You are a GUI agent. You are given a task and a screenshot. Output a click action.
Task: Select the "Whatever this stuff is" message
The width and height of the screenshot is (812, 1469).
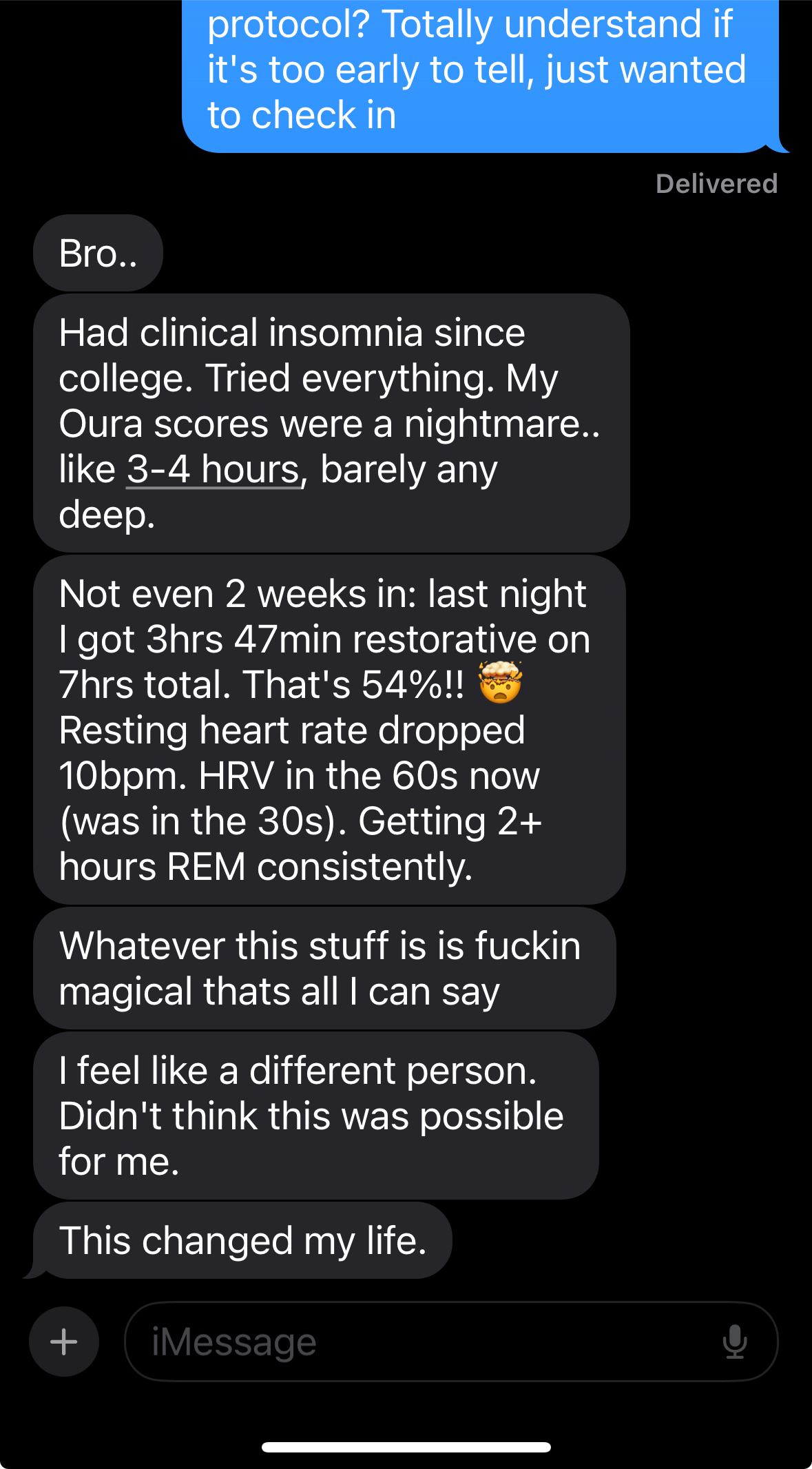(x=324, y=968)
